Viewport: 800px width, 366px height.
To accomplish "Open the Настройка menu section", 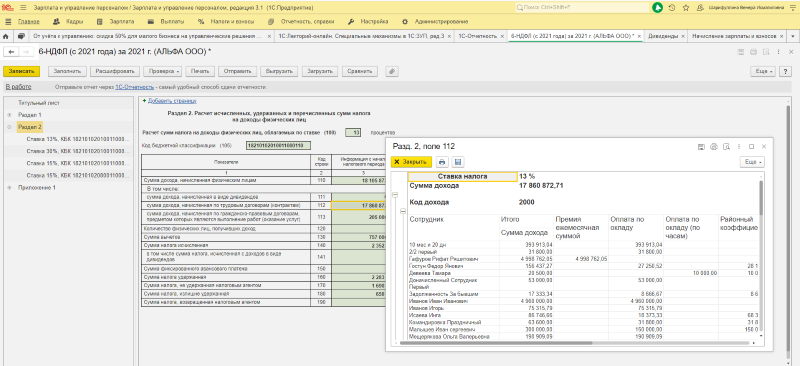I will tap(368, 22).
